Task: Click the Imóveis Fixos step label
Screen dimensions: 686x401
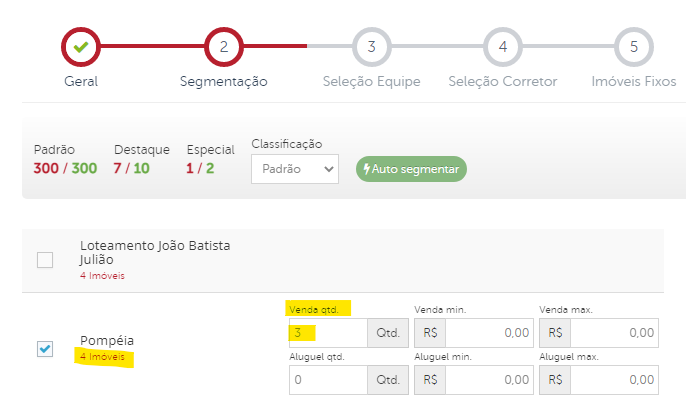Action: [633, 81]
